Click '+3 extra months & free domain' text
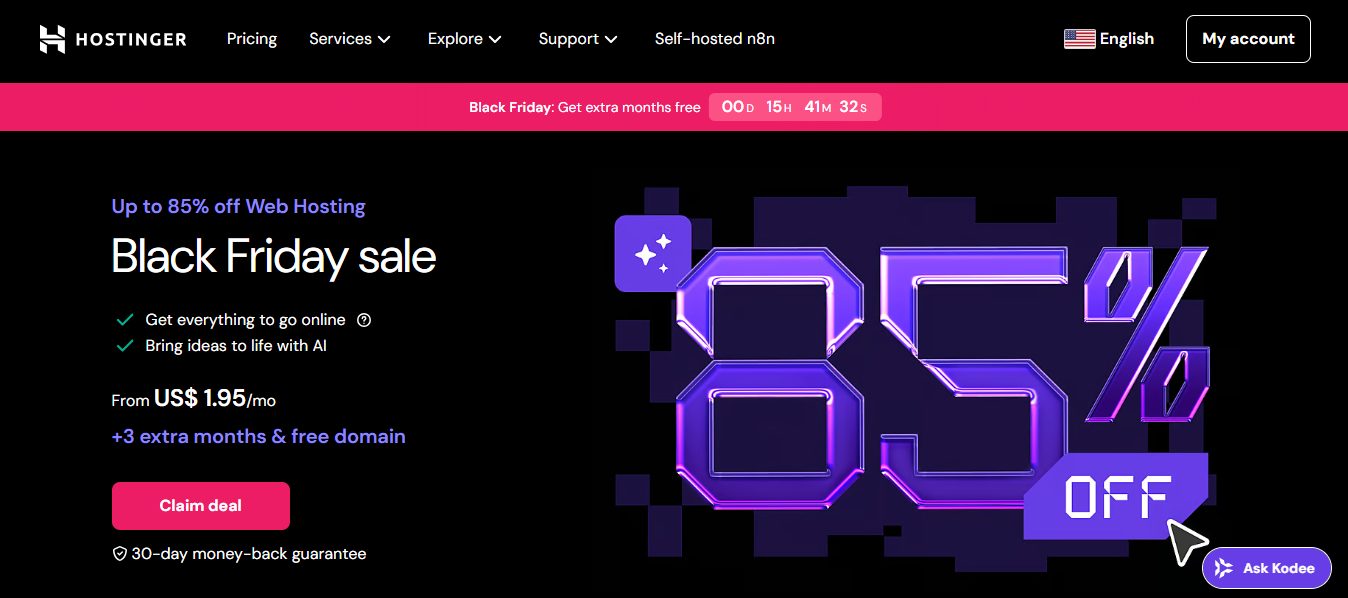 tap(258, 436)
